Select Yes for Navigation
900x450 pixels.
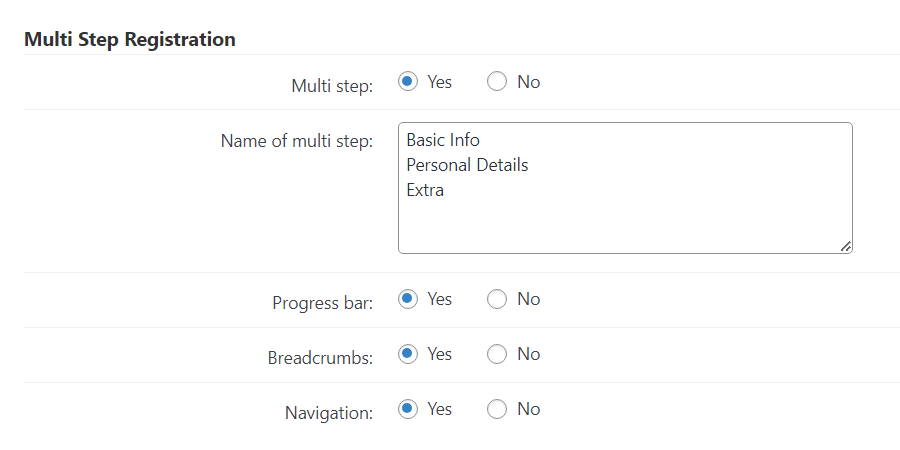408,409
